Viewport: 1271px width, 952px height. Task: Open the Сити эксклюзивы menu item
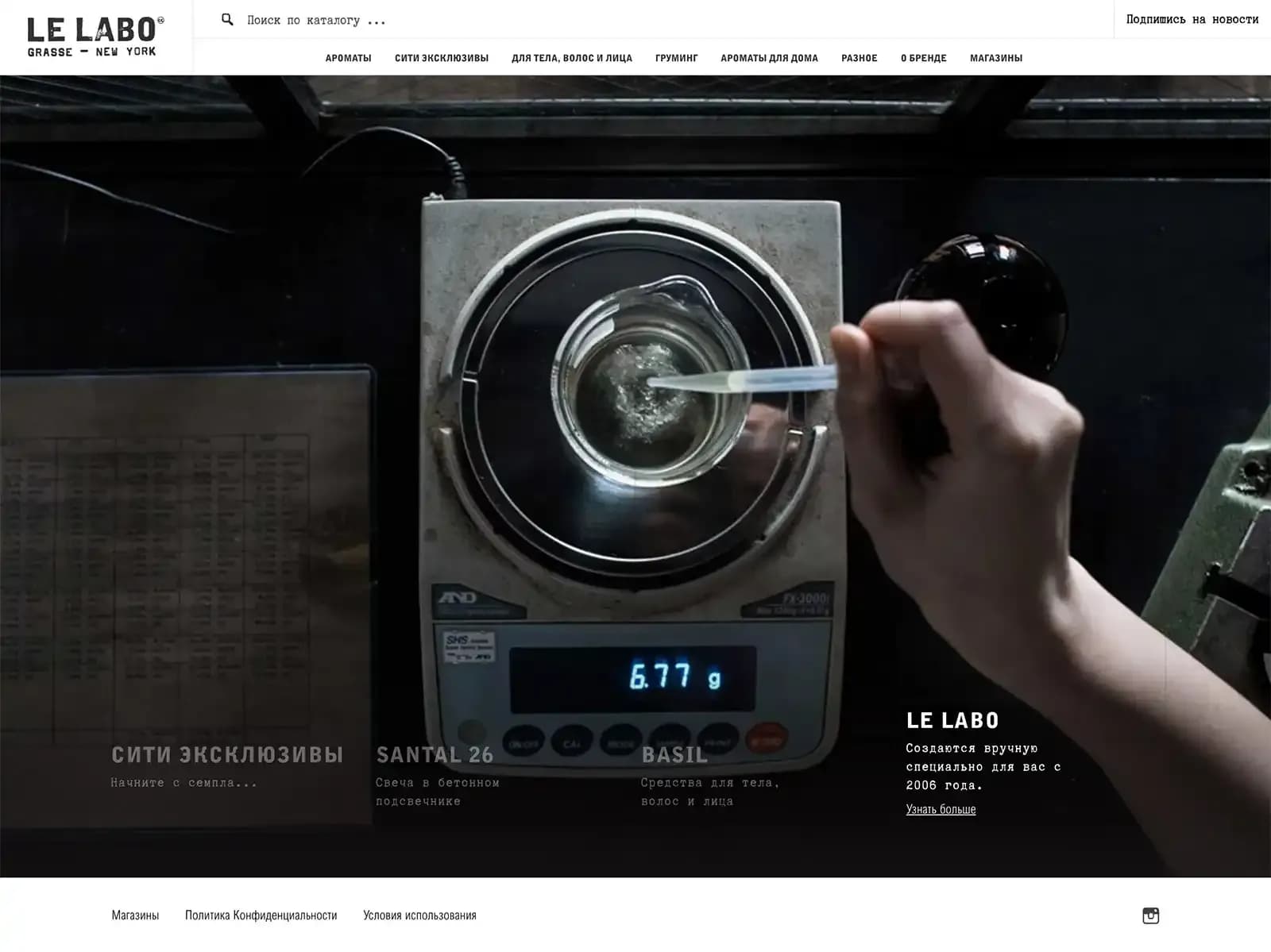[442, 58]
